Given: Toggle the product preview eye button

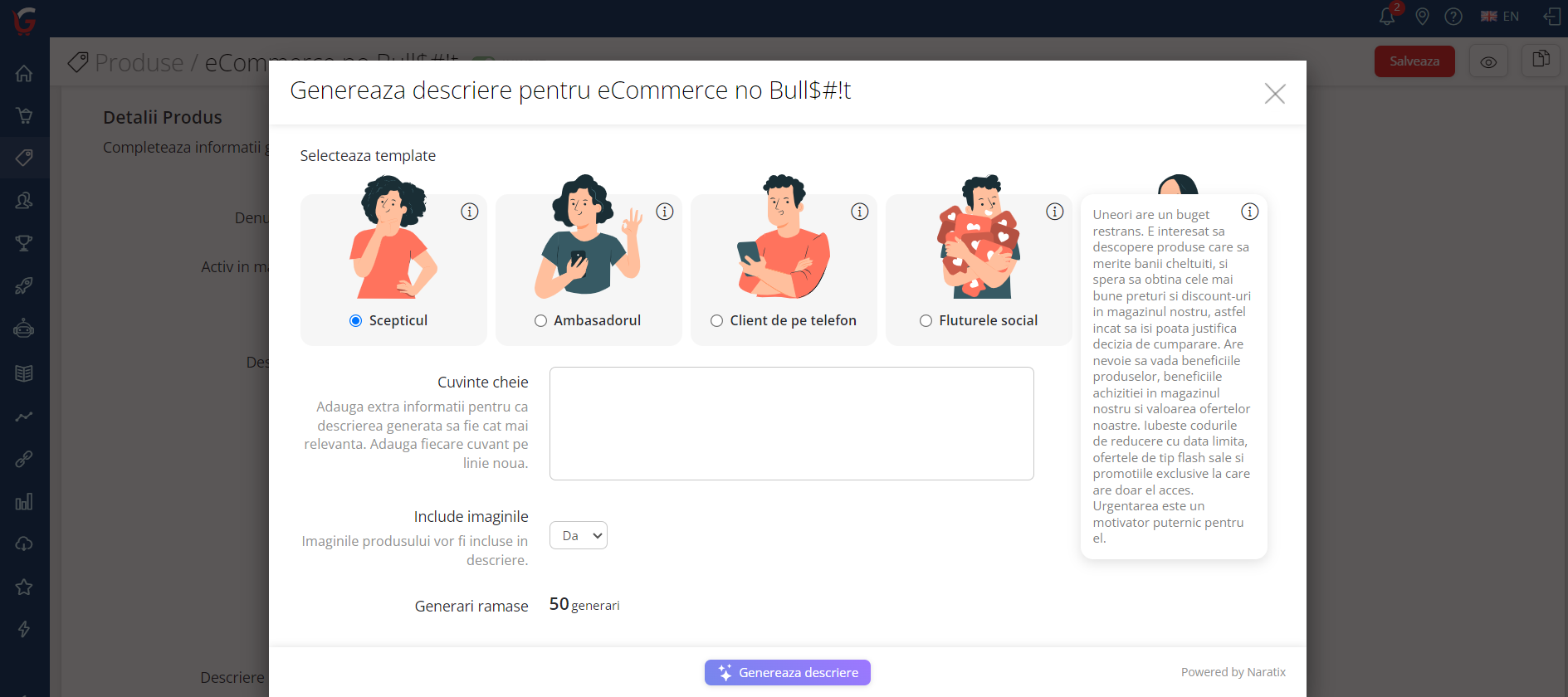Looking at the screenshot, I should click(x=1488, y=61).
